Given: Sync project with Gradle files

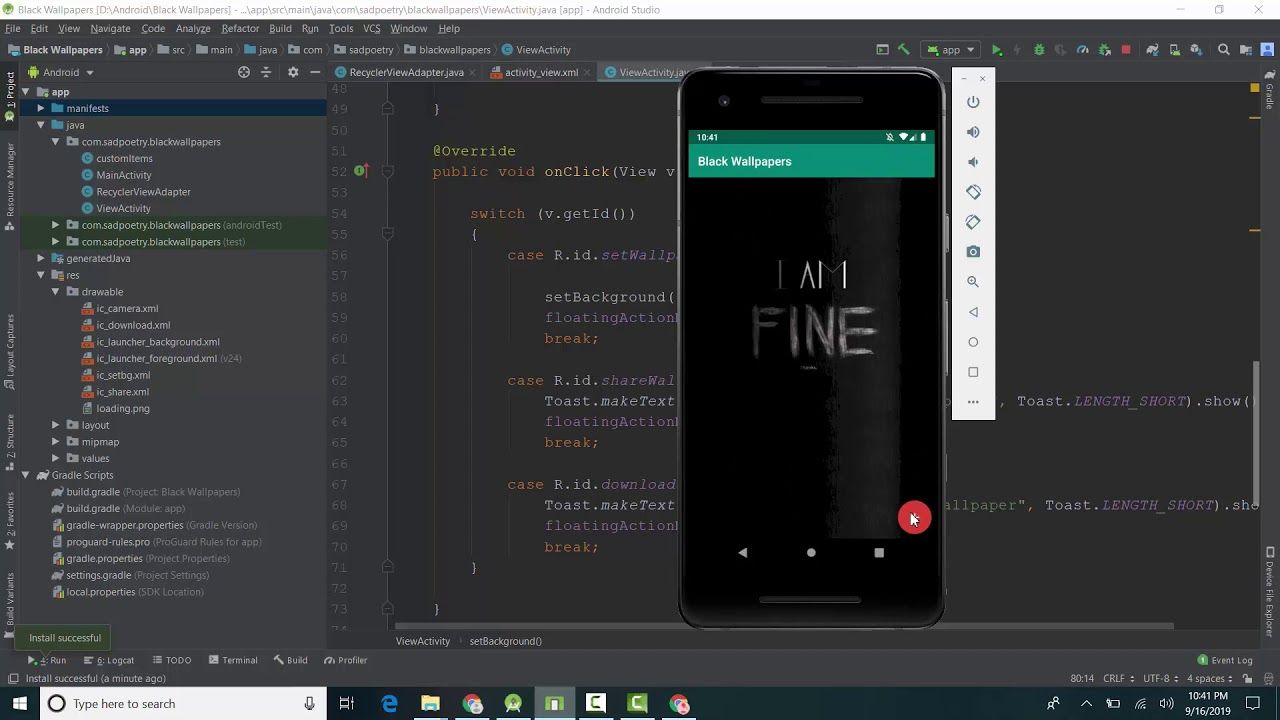Looking at the screenshot, I should (1153, 49).
